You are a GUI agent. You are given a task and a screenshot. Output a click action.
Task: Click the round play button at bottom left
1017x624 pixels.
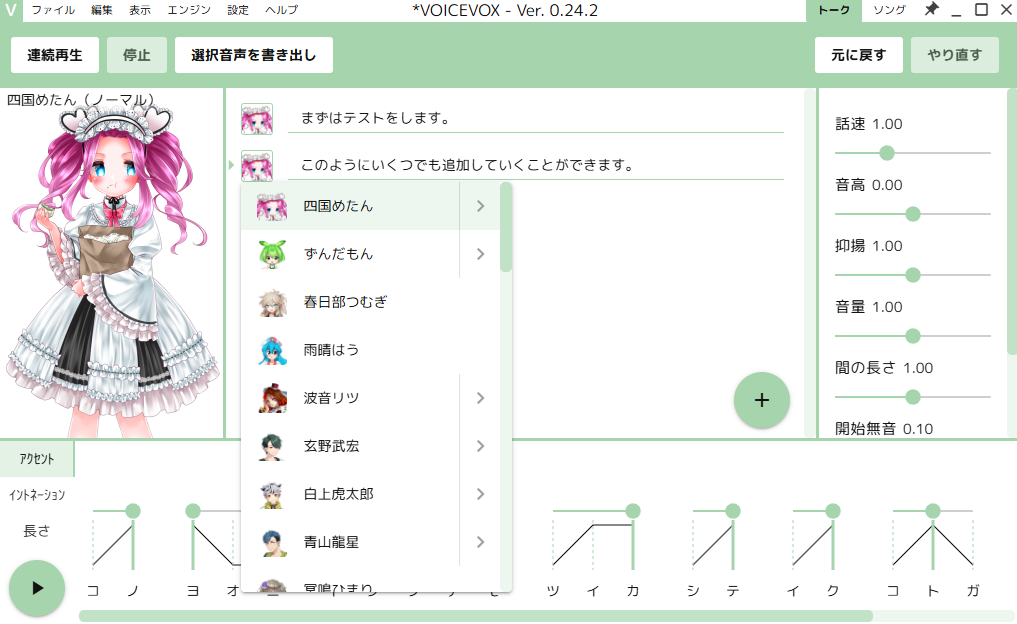point(37,588)
